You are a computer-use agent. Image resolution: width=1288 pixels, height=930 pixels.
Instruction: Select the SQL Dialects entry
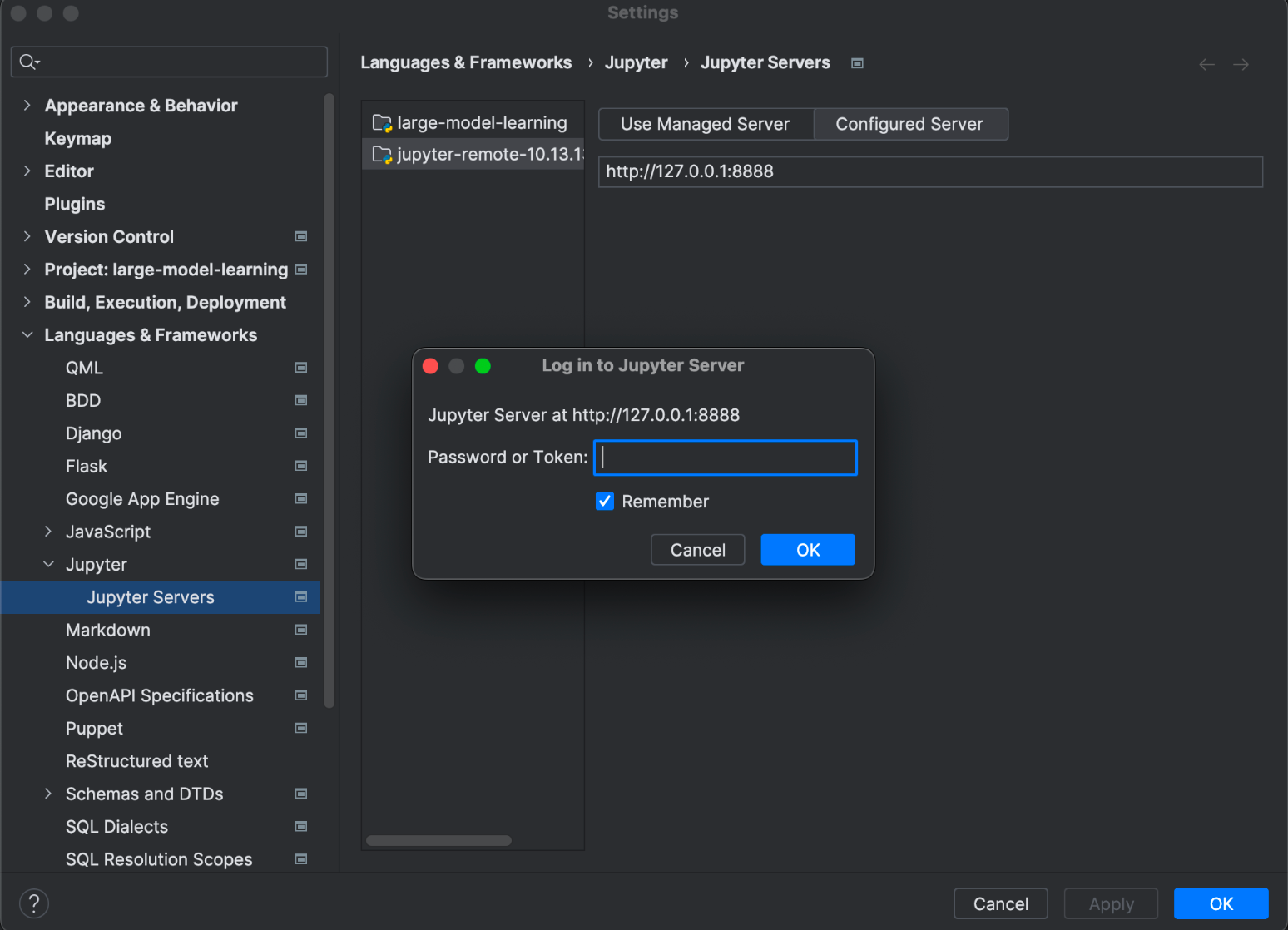pos(117,827)
